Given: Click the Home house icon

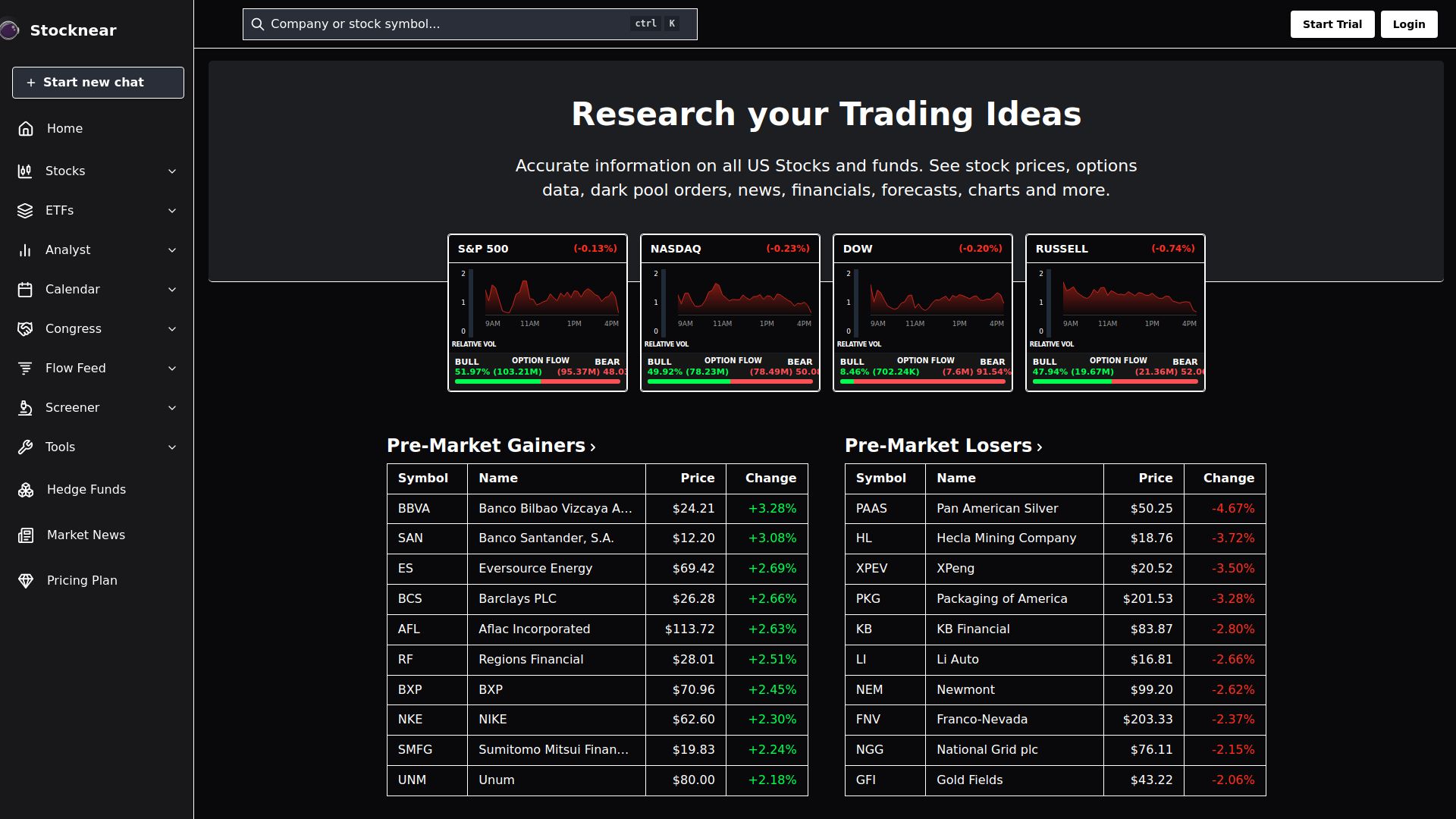Looking at the screenshot, I should pos(26,129).
